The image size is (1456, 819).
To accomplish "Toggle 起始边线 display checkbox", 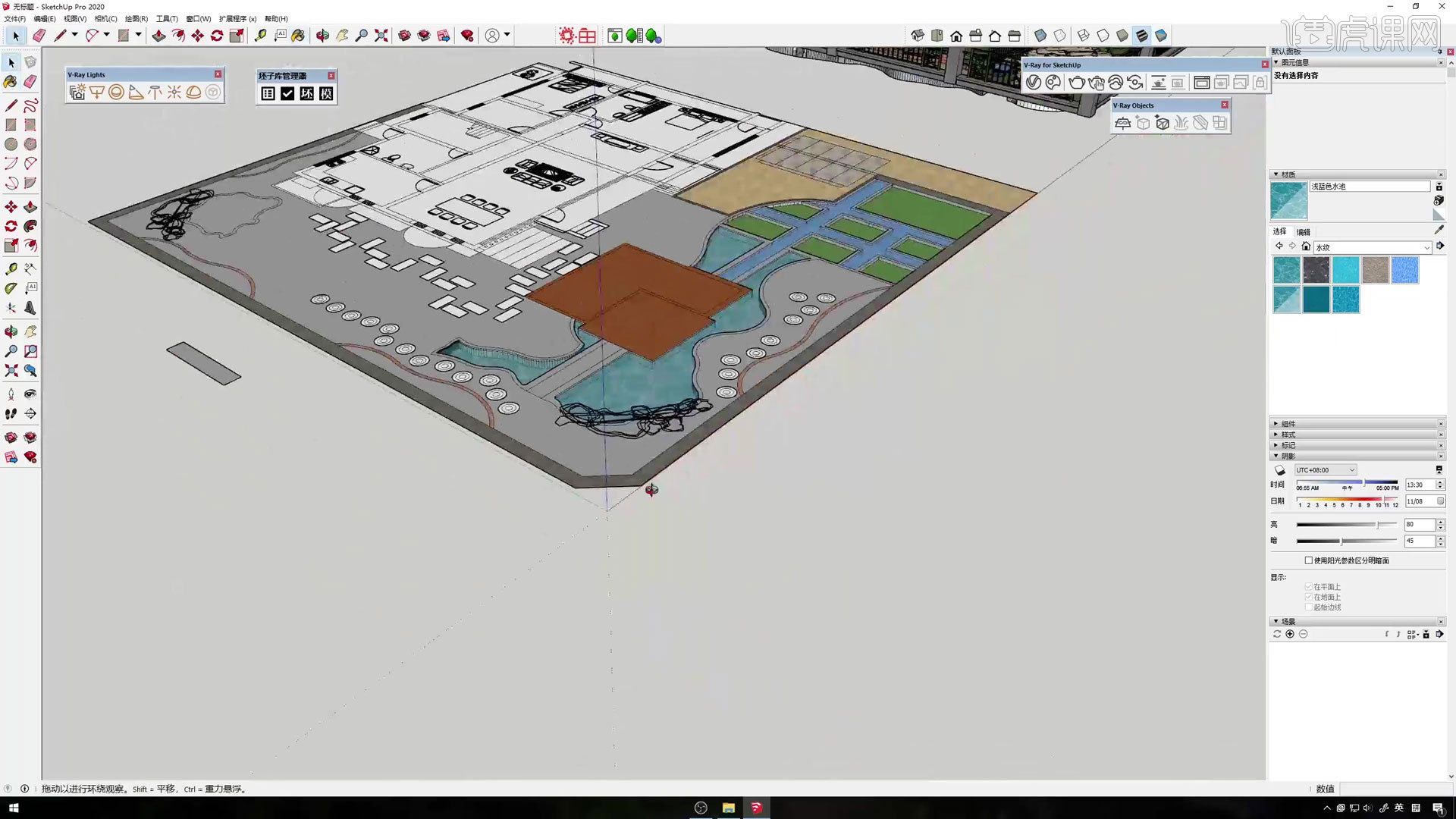I will coord(1308,607).
